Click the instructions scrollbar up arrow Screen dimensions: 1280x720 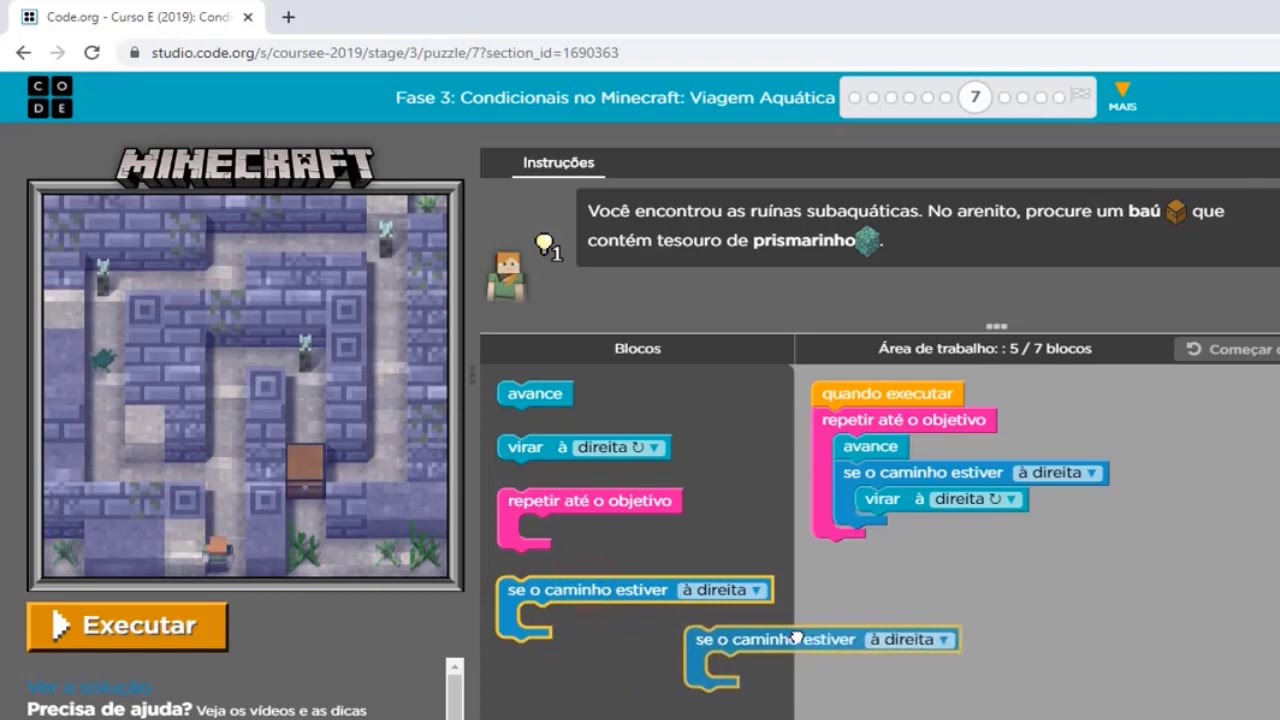[x=455, y=666]
